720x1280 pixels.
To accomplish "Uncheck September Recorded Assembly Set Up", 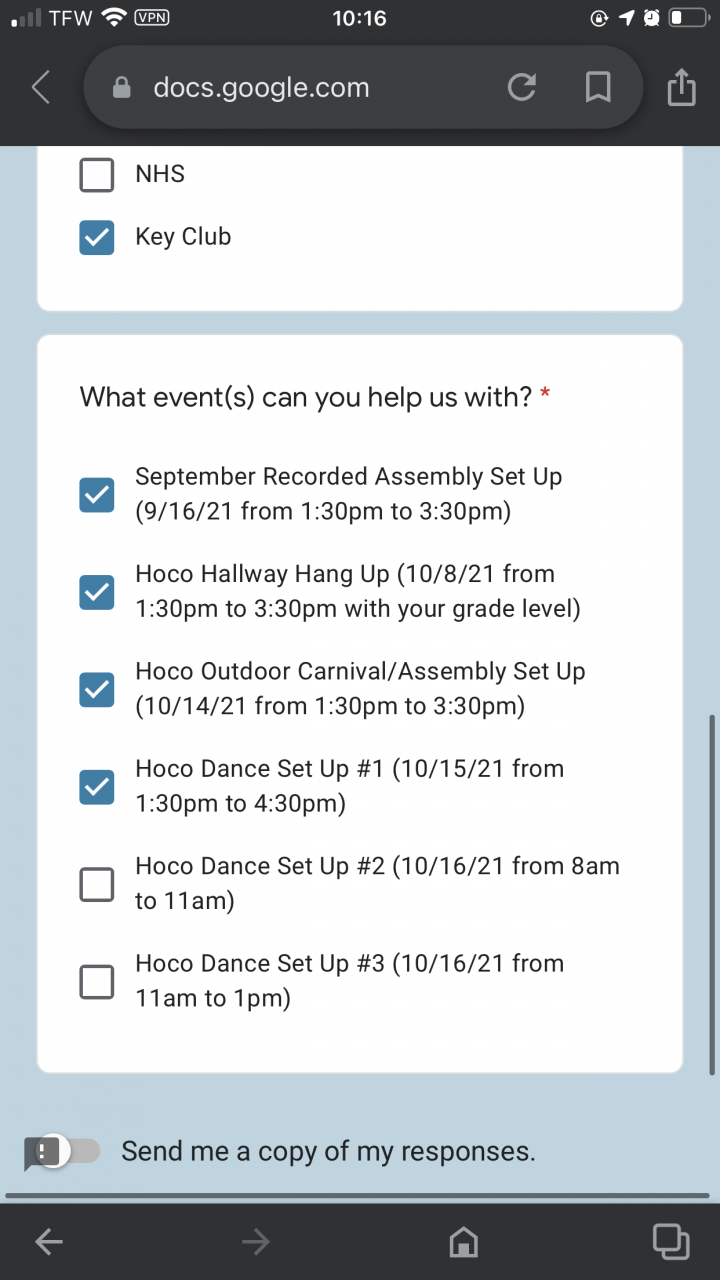I will coord(97,494).
